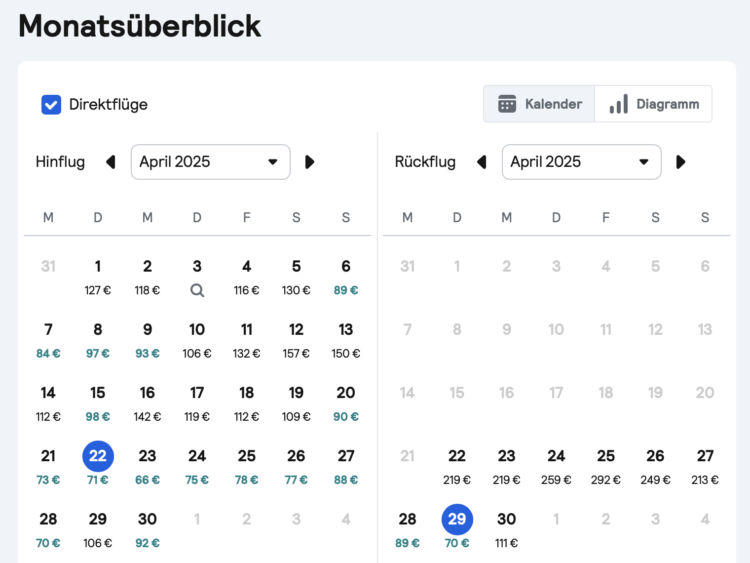Pick Hinflug April 9 priced 93 €

click(x=147, y=341)
